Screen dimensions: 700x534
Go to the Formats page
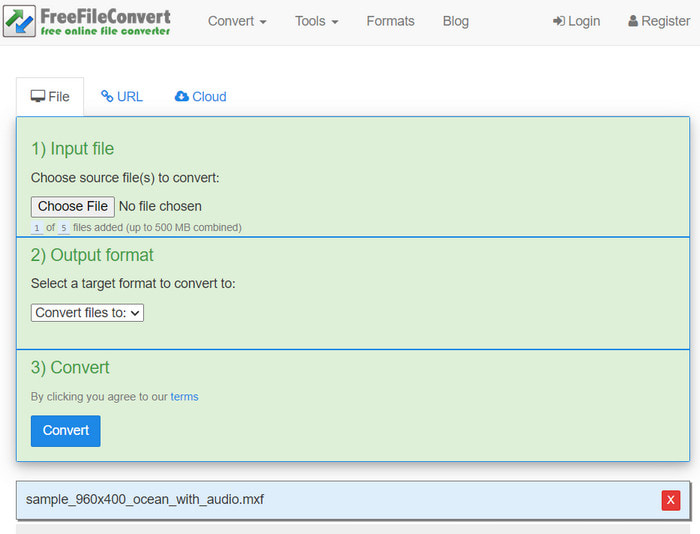(390, 21)
